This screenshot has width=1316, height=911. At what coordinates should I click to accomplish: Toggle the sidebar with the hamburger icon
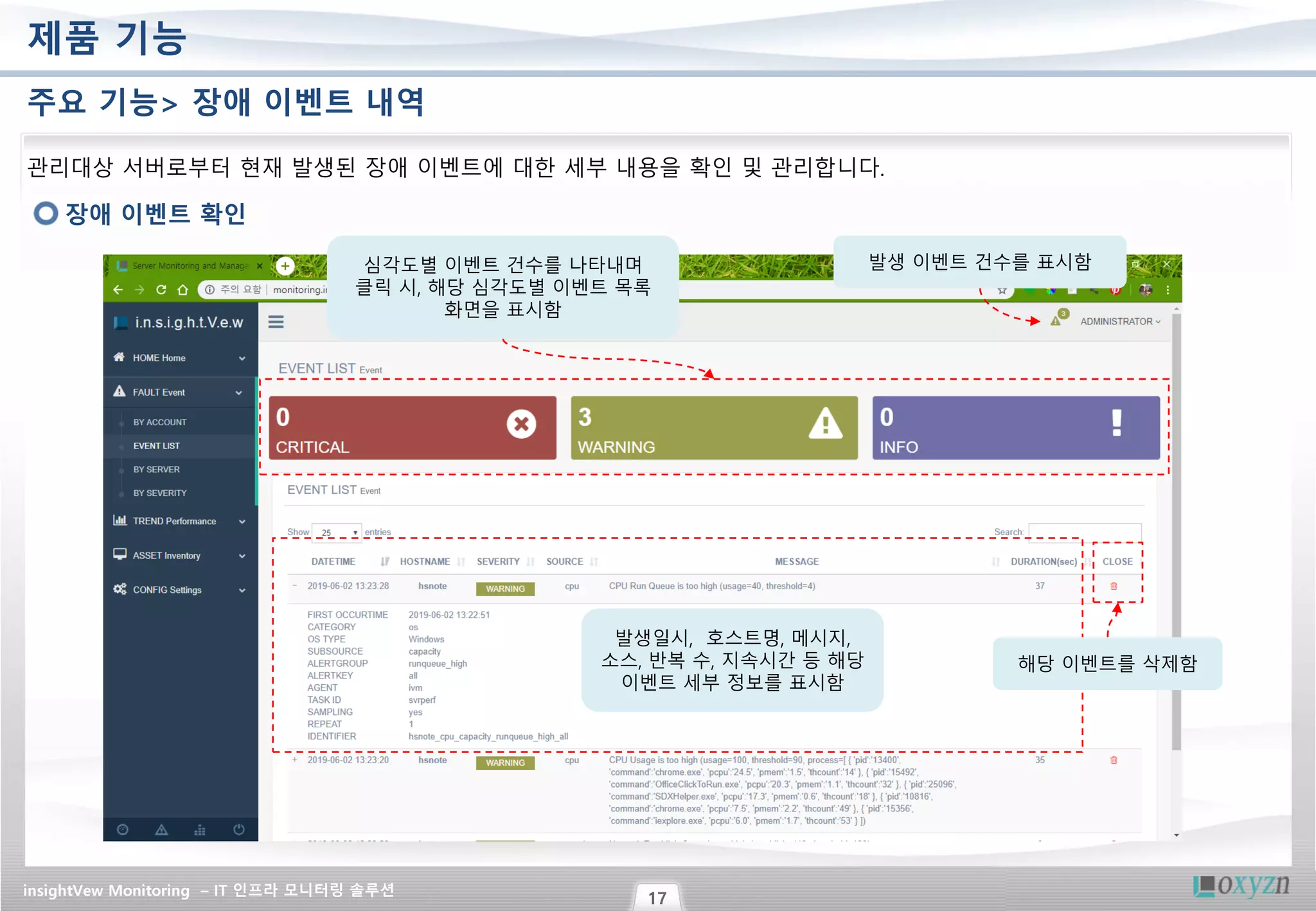click(276, 322)
